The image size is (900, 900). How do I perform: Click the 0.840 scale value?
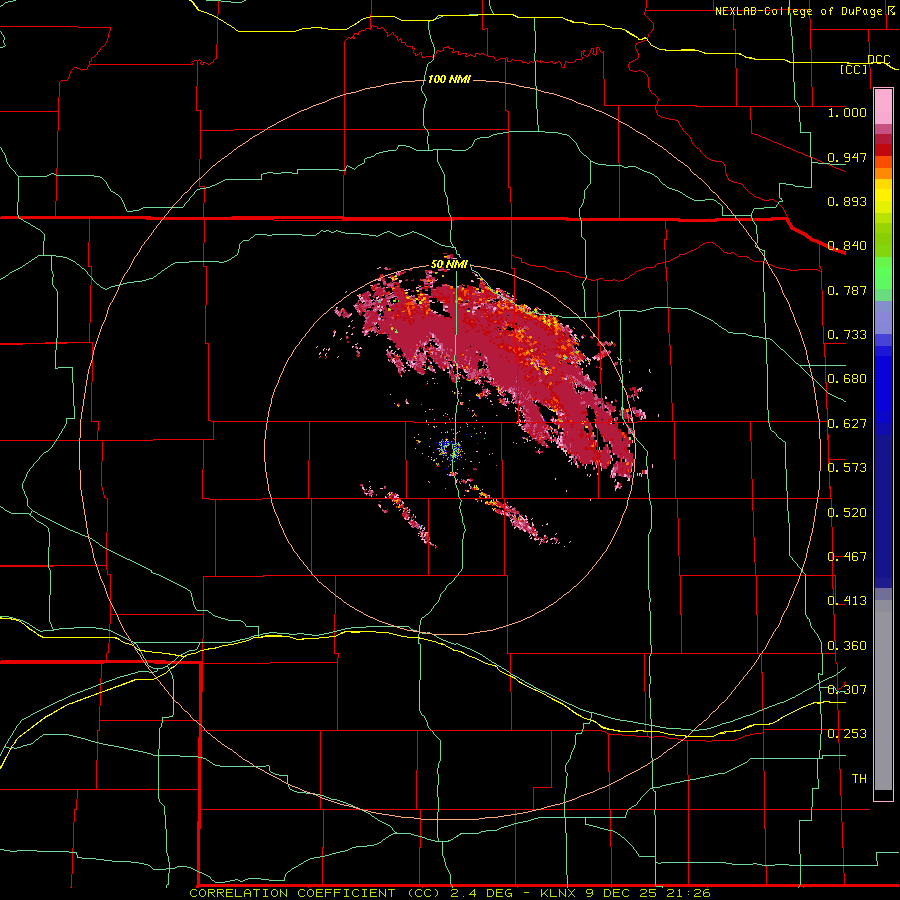point(847,246)
